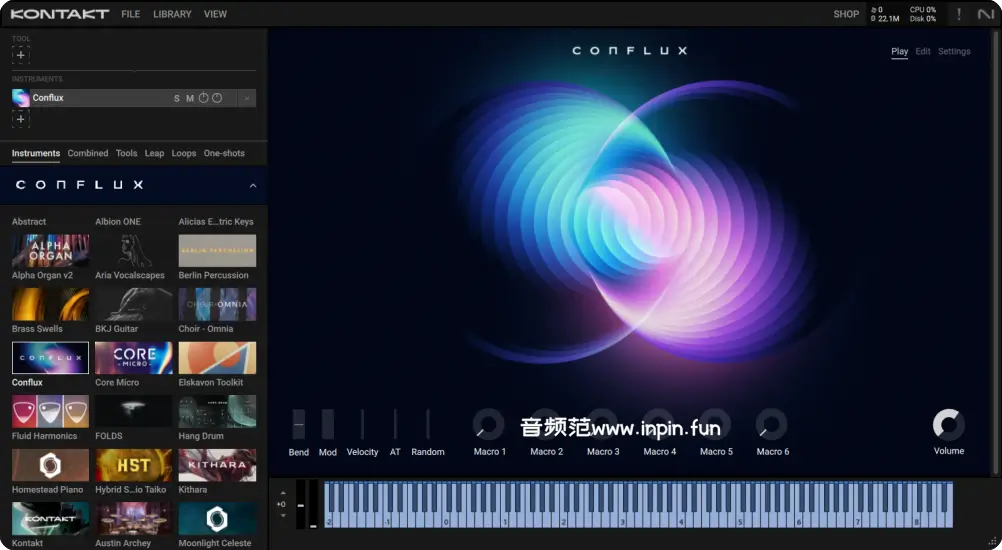The height and width of the screenshot is (550, 1002).
Task: Open the SHOP link
Action: tap(846, 14)
